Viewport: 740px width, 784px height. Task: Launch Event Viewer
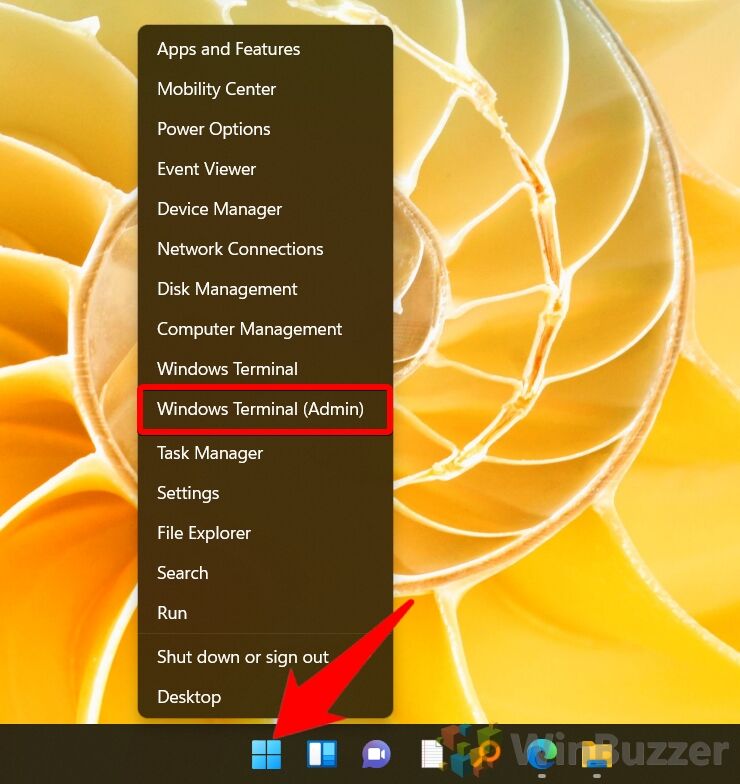point(265,169)
